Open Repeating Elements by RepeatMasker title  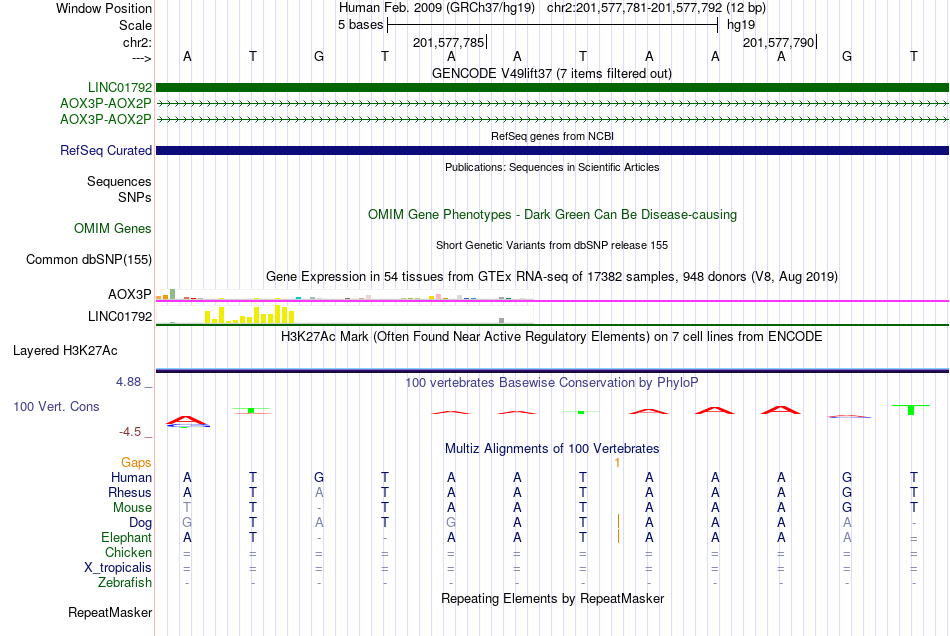552,599
